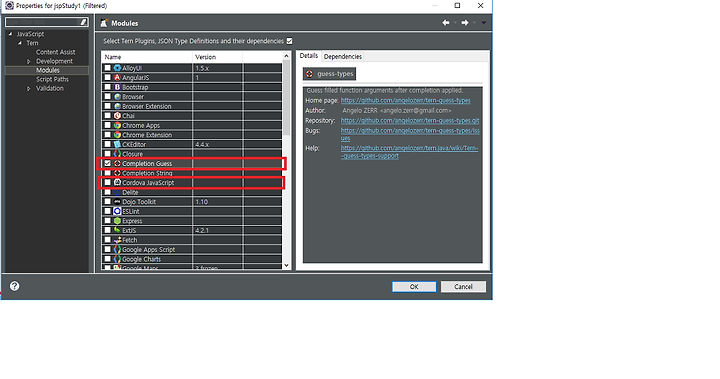Image resolution: width=720 pixels, height=379 pixels.
Task: Click the ExtJS module icon
Action: click(117, 230)
